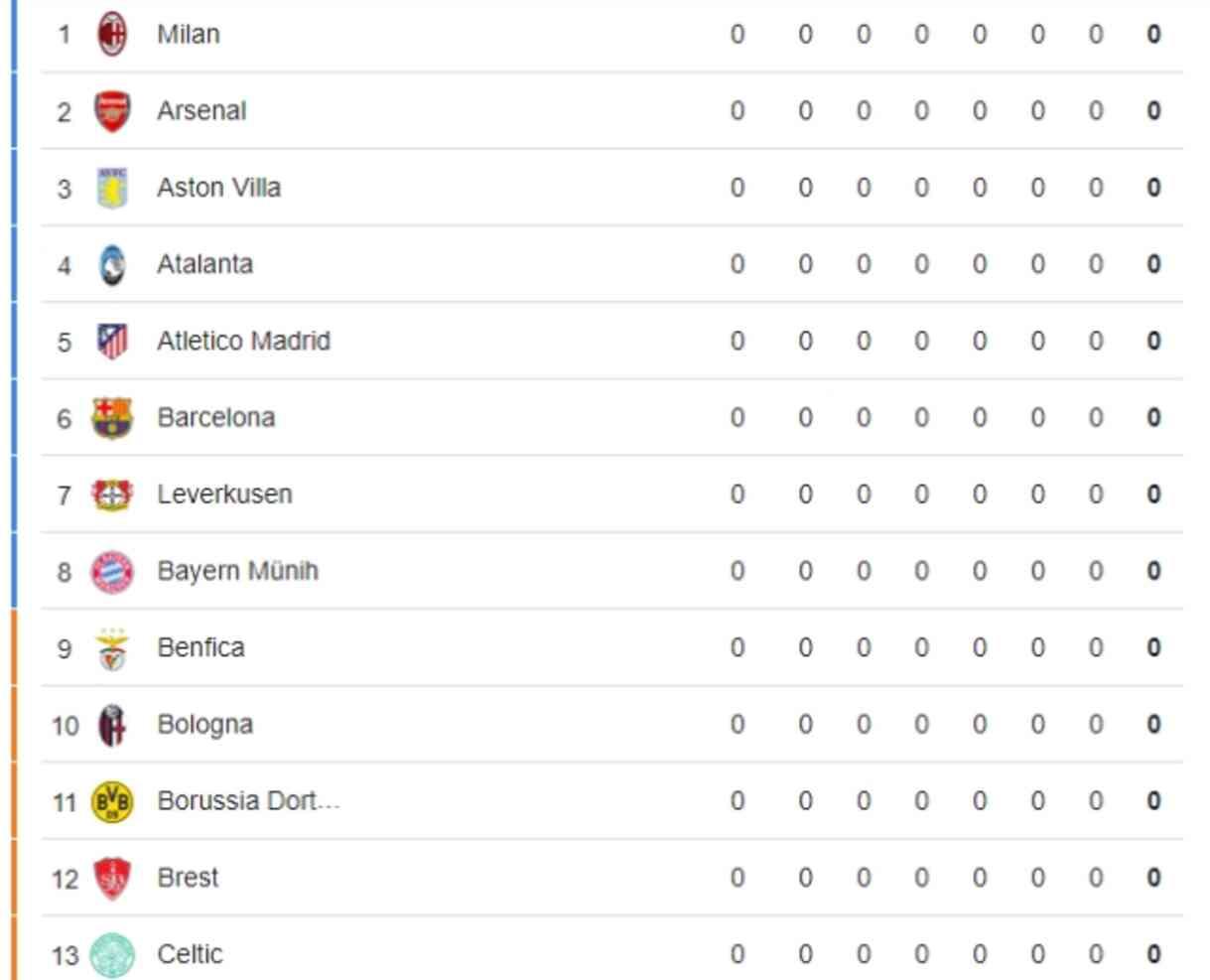Click the Arsenal club crest

[112, 111]
